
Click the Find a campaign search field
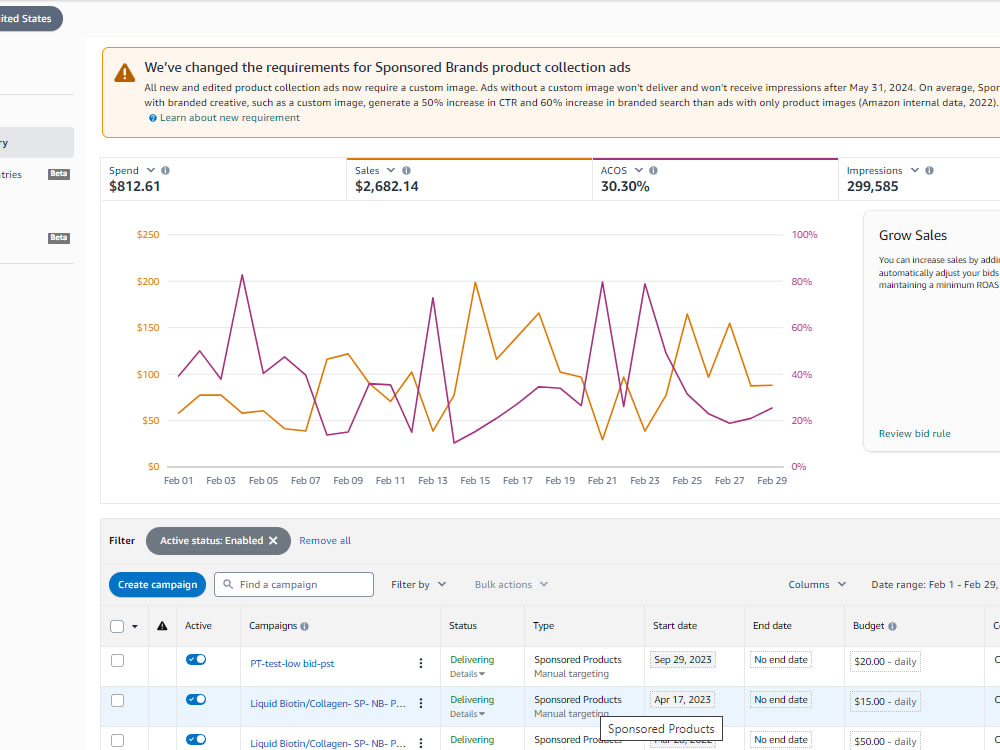pos(294,584)
